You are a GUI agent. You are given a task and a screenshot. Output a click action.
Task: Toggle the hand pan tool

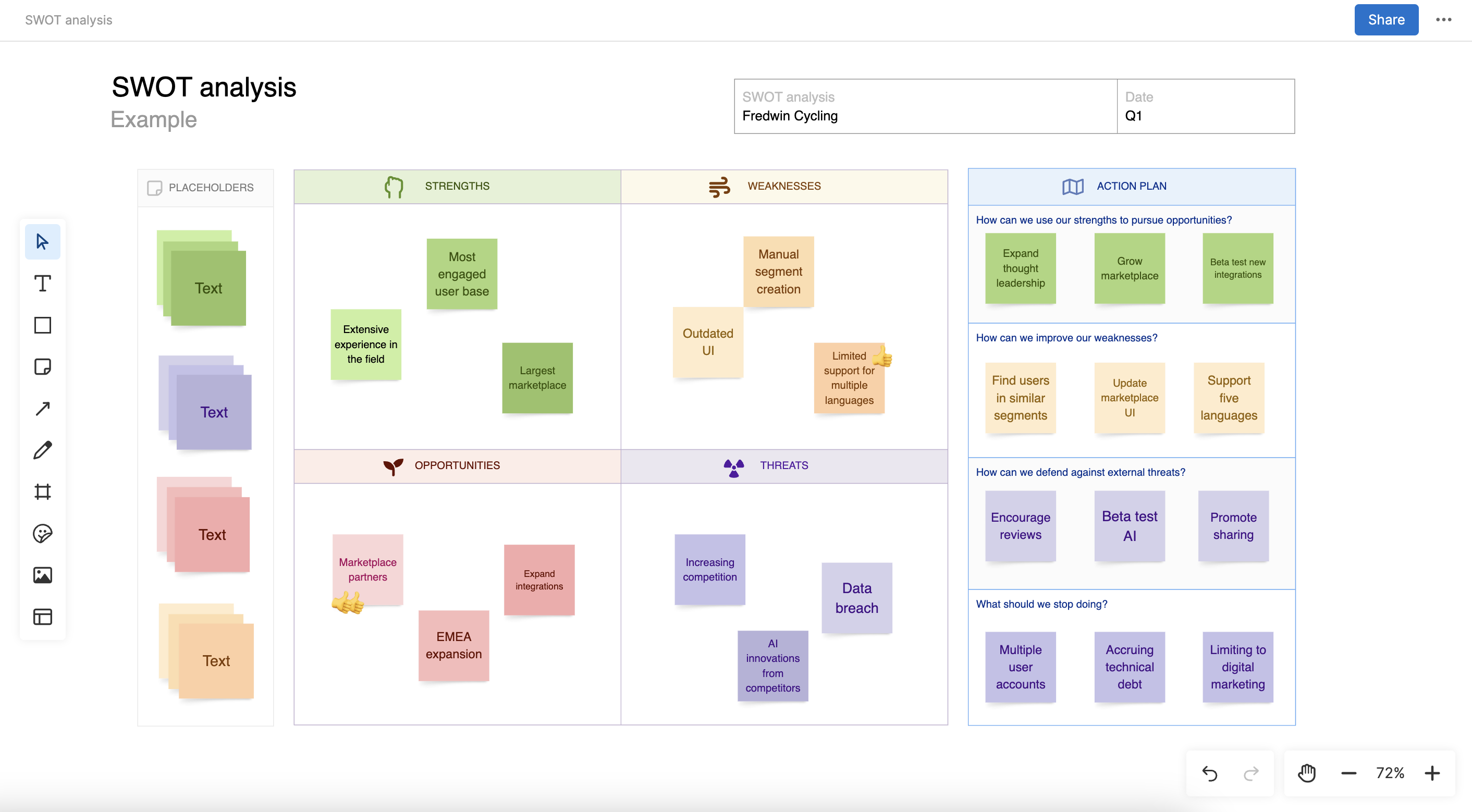coord(1307,773)
